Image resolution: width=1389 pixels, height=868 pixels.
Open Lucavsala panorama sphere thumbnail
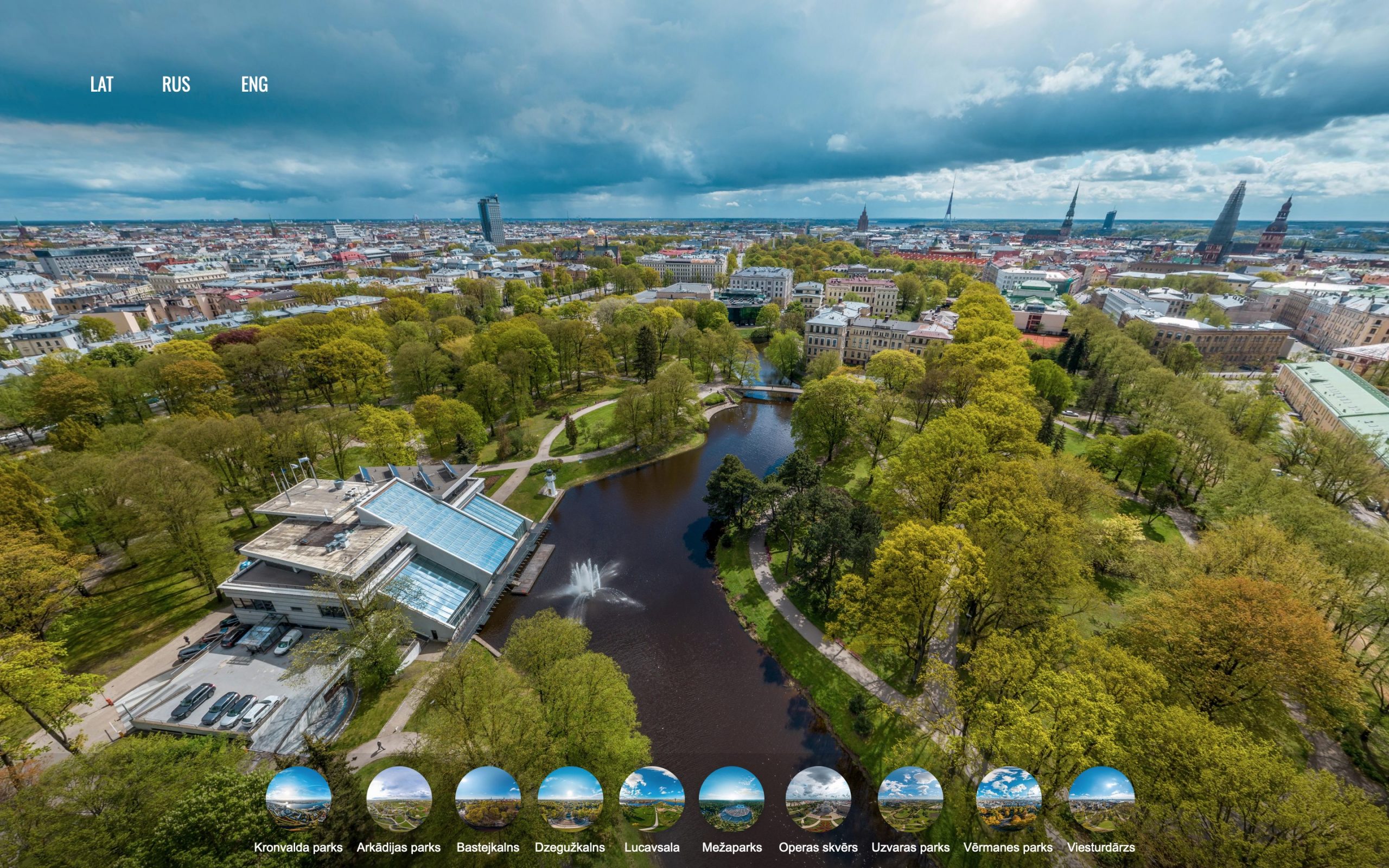(652, 799)
